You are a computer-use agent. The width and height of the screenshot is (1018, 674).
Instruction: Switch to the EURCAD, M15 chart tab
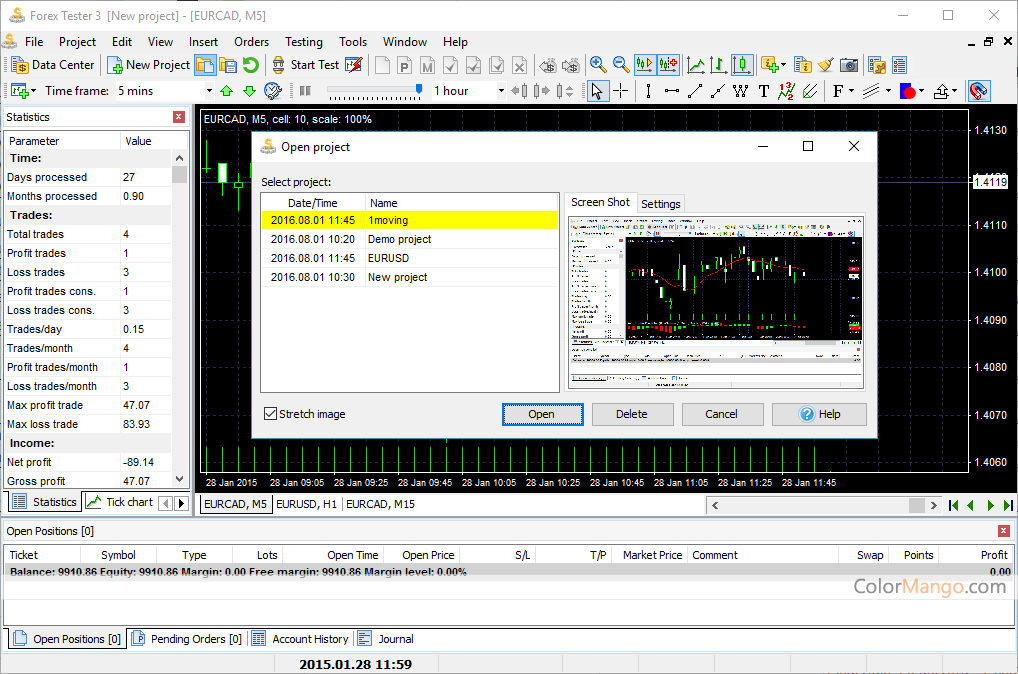(x=380, y=504)
